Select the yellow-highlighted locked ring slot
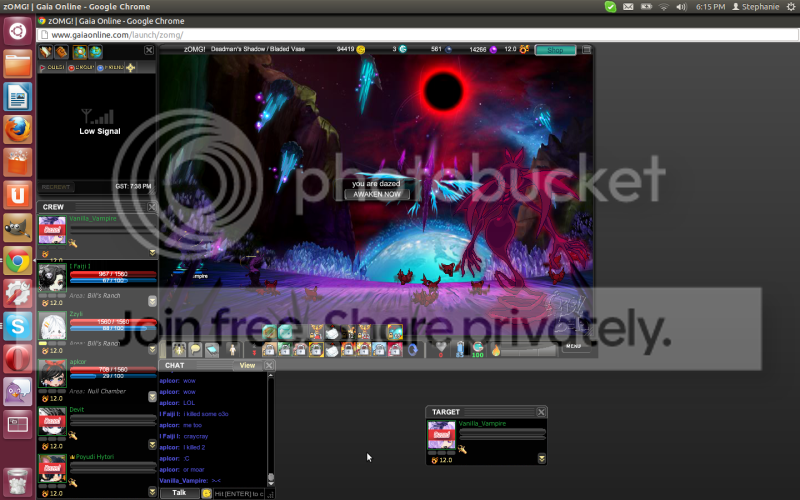 (316, 349)
